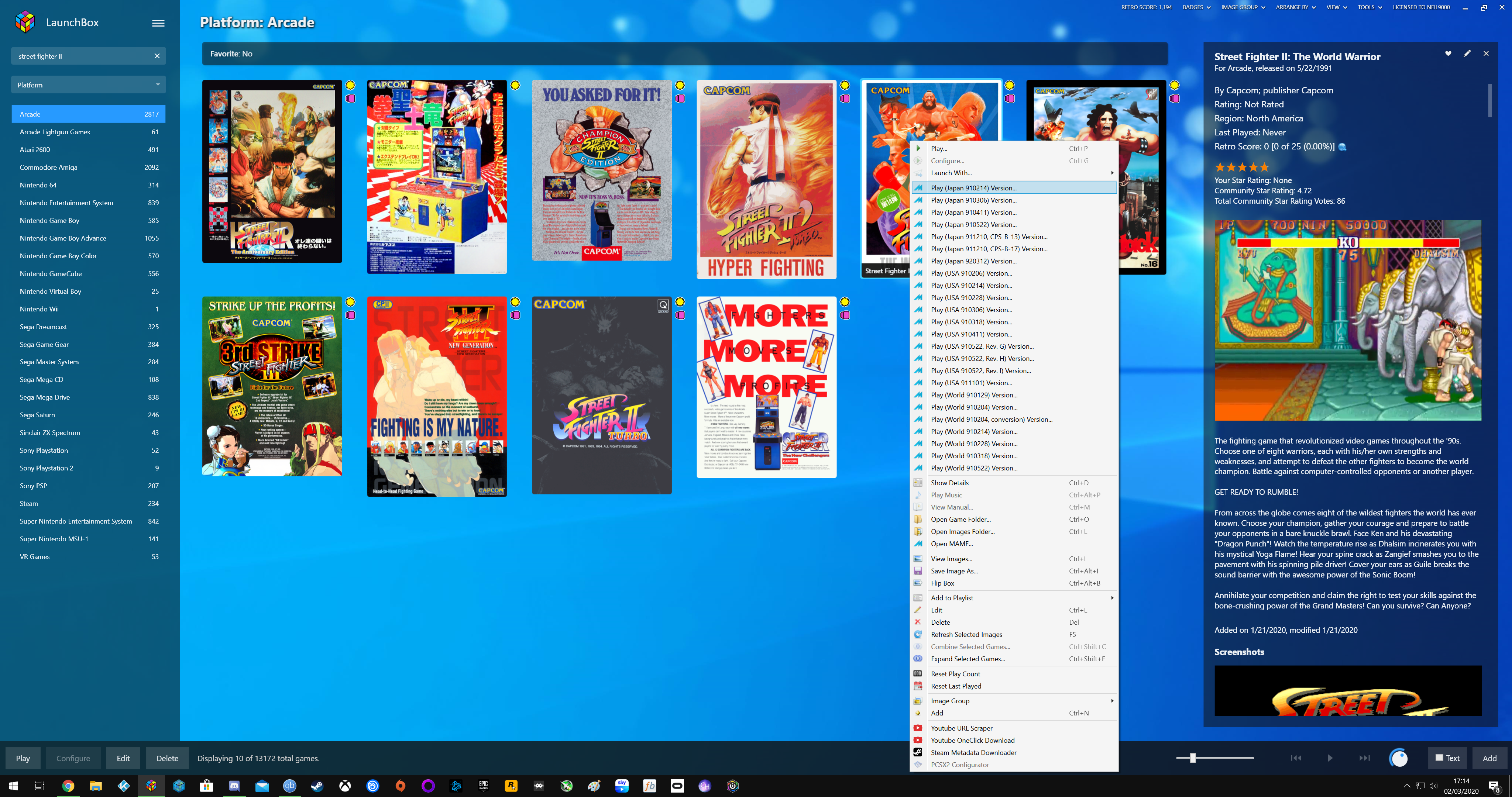Open the IMAGE GROUP top menu
Viewport: 1512px width, 797px height.
(1243, 7)
